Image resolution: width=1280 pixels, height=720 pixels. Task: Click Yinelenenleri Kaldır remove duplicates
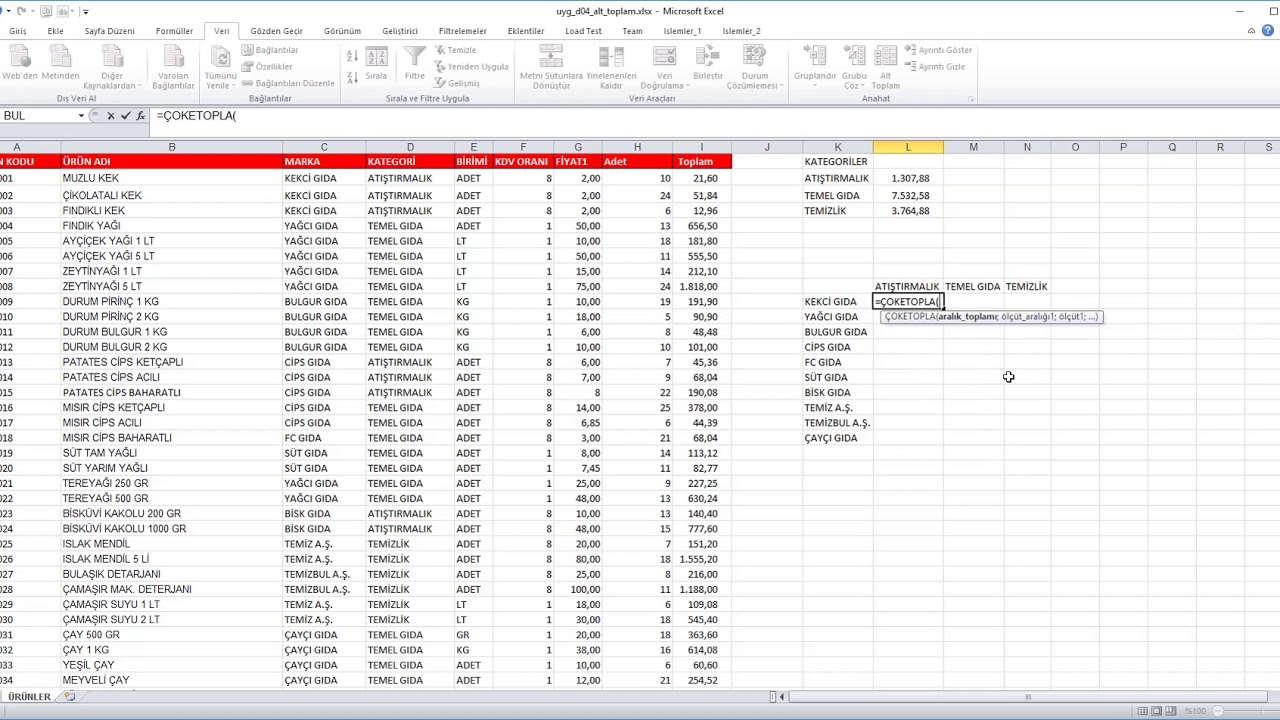[611, 67]
